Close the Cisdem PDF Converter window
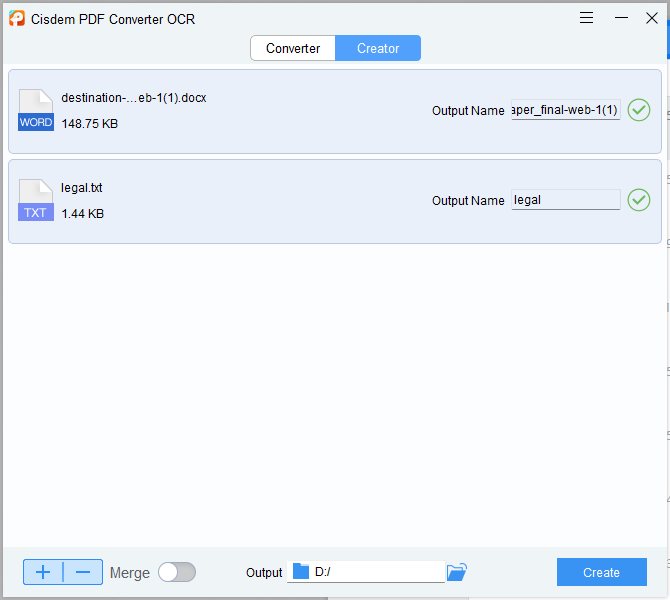 (652, 18)
